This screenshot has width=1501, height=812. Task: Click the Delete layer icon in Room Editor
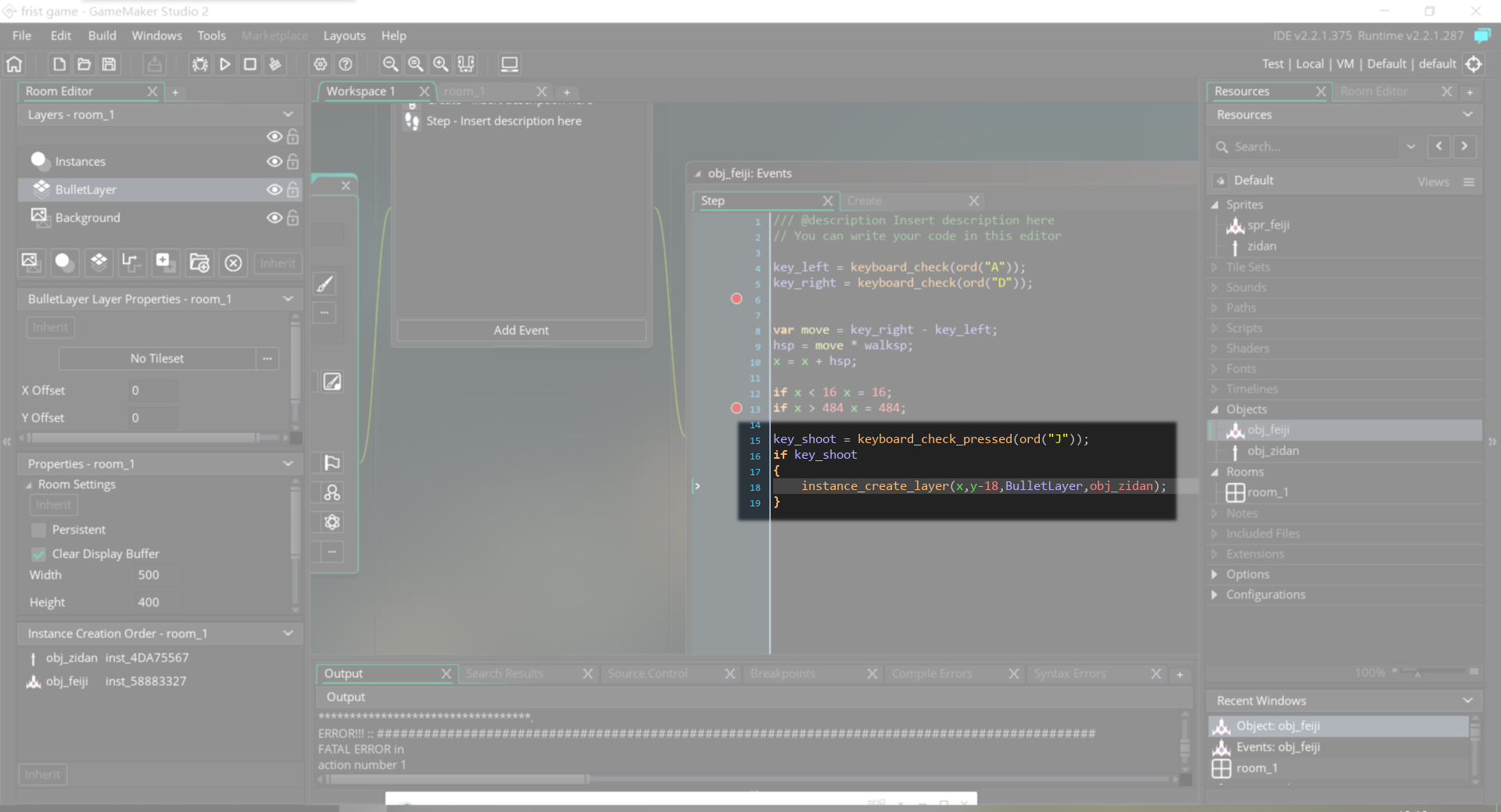tap(233, 263)
